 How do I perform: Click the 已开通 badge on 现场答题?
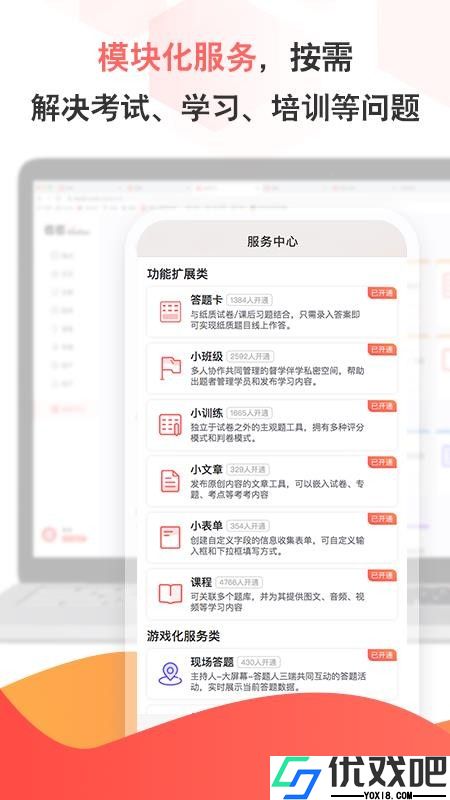click(x=382, y=655)
